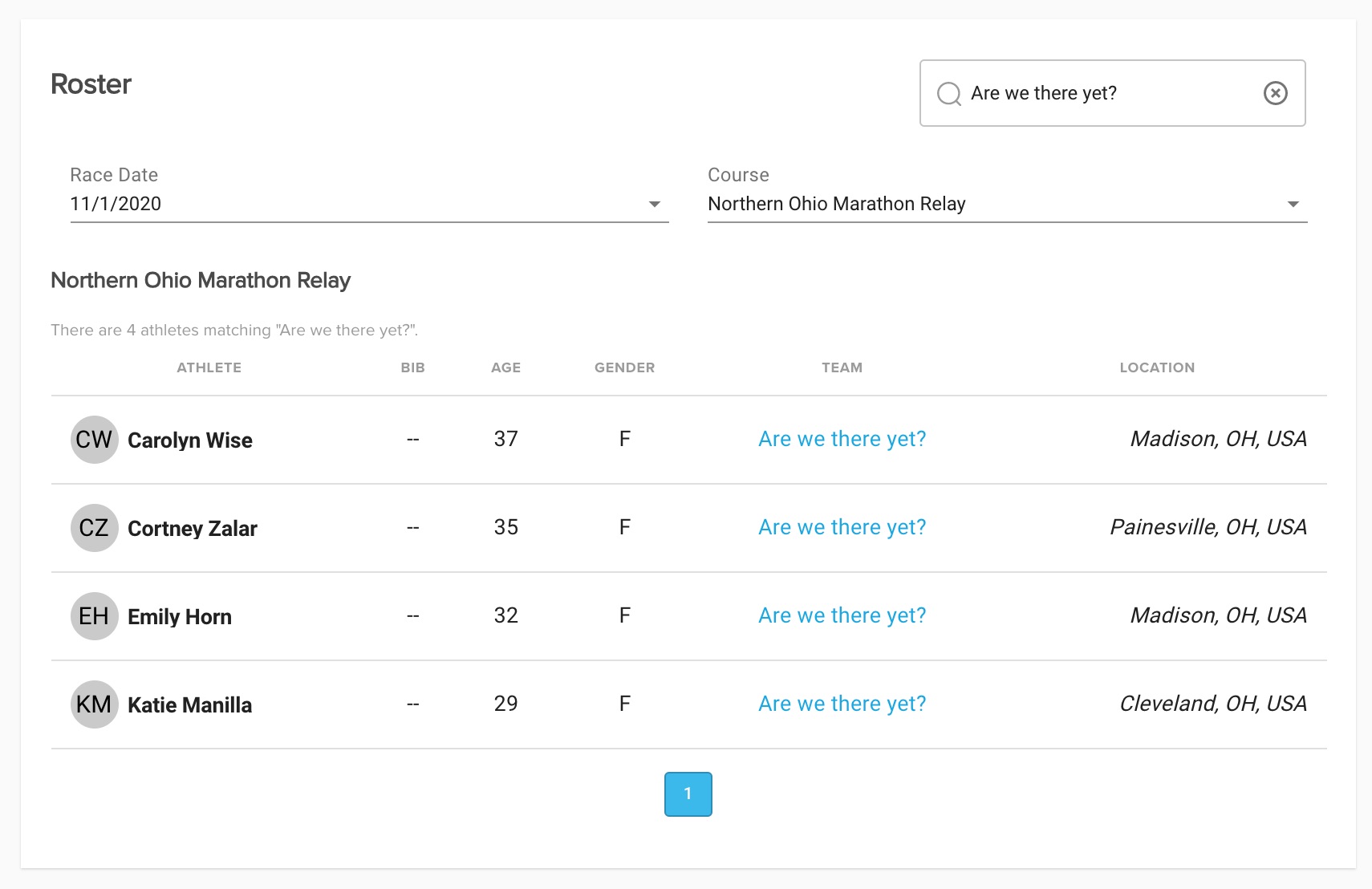Click the Course dropdown arrow

pos(1293,205)
